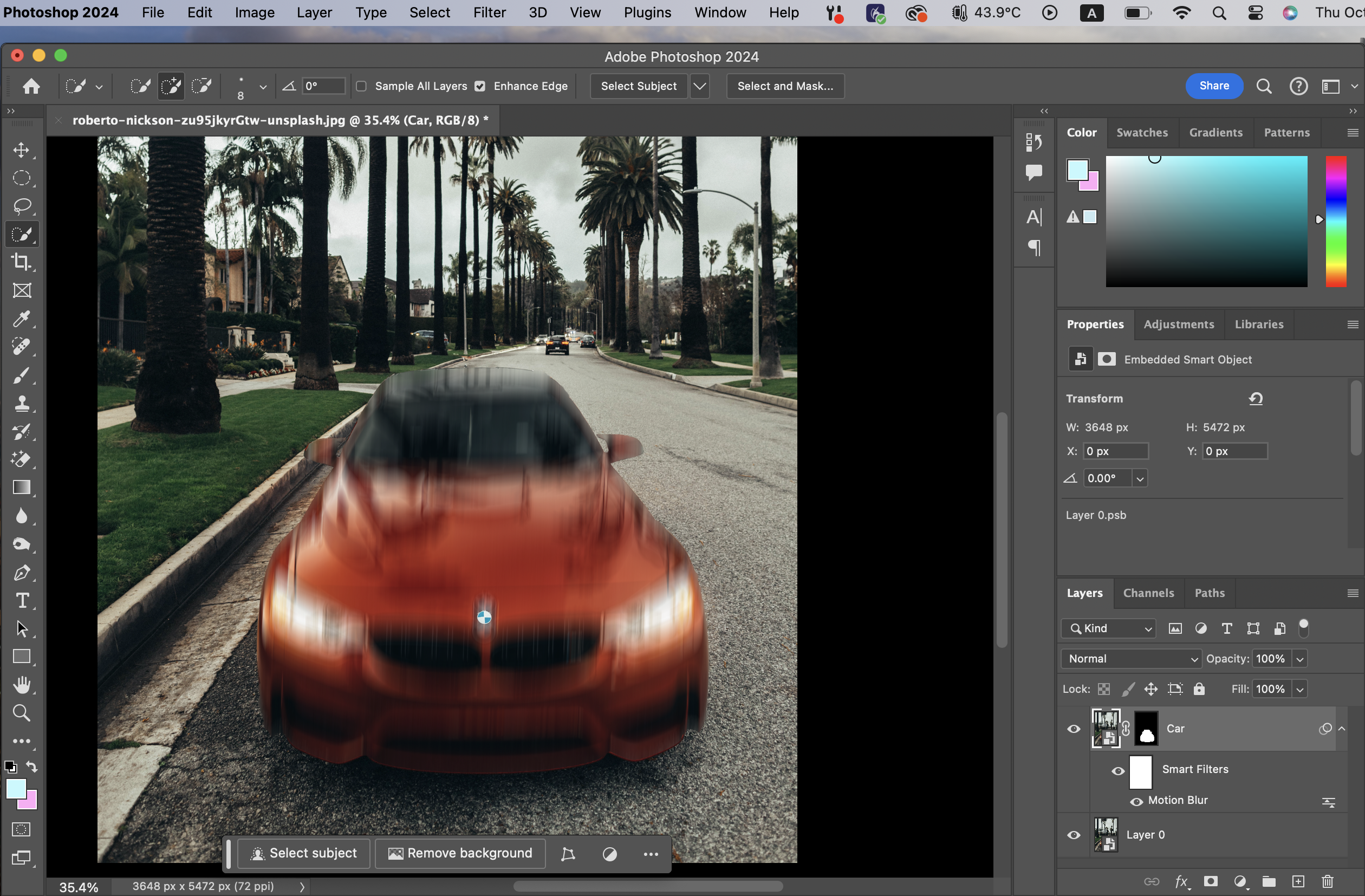Click the add layer mask icon
Screen dimensions: 1365x896
[1210, 882]
